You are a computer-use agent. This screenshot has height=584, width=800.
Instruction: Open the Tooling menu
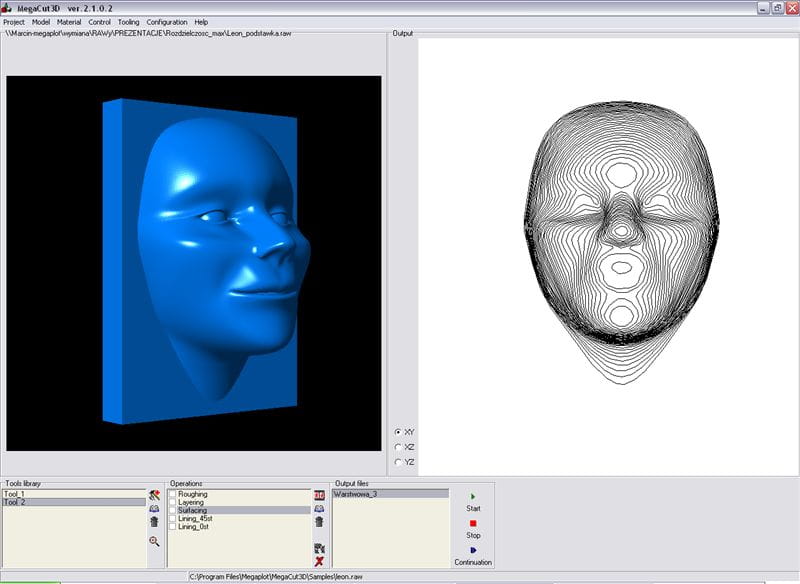pos(128,21)
